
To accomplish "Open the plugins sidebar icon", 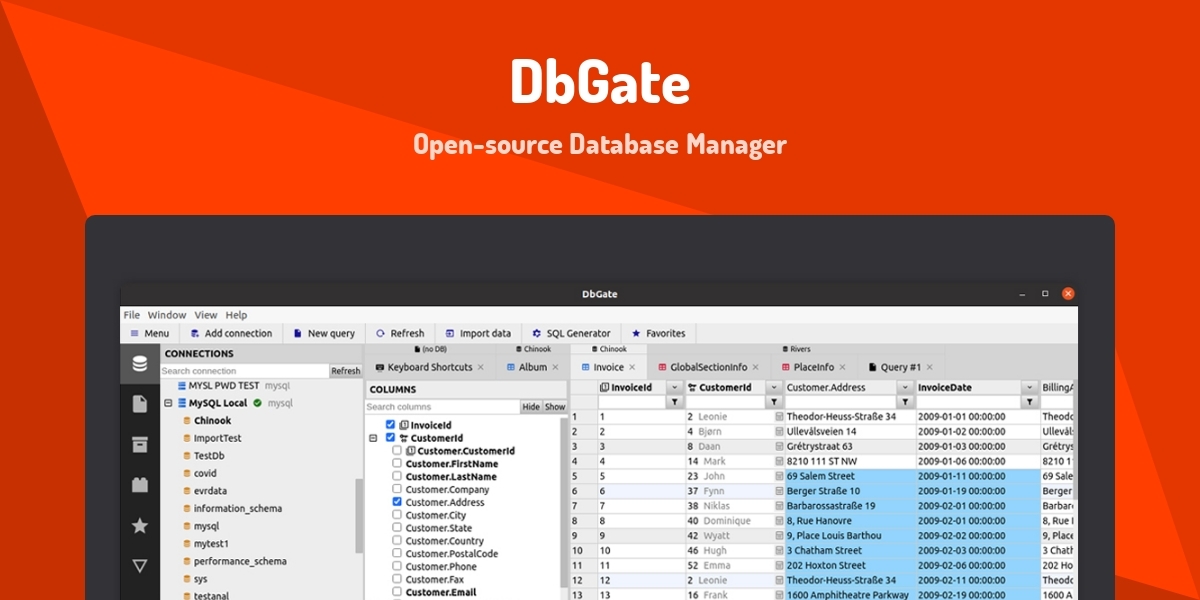I will point(140,485).
